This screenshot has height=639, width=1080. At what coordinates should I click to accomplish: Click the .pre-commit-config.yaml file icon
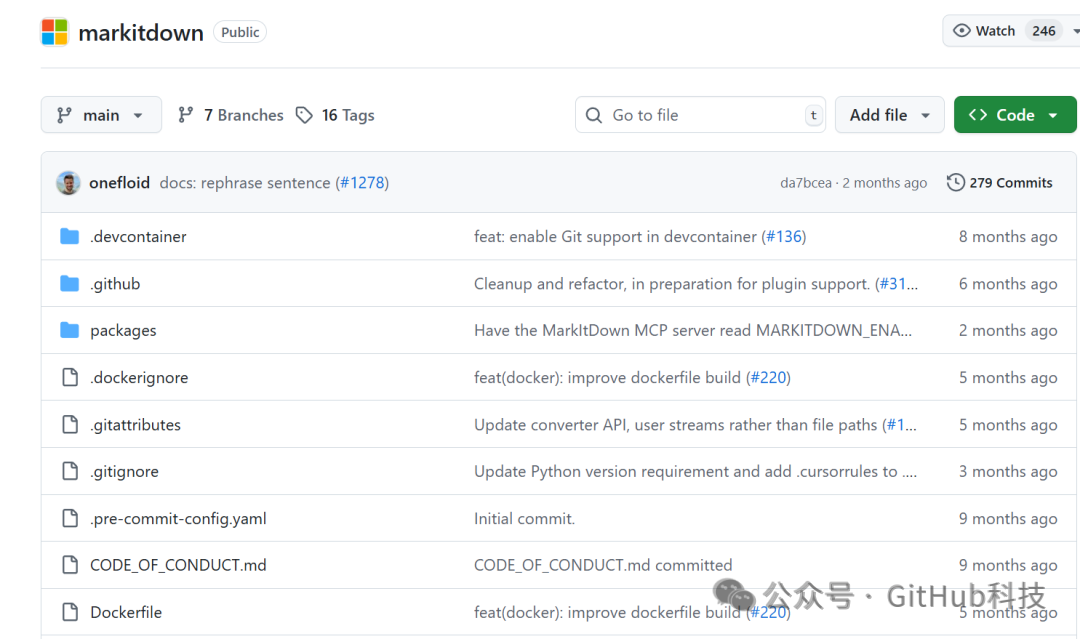point(70,518)
